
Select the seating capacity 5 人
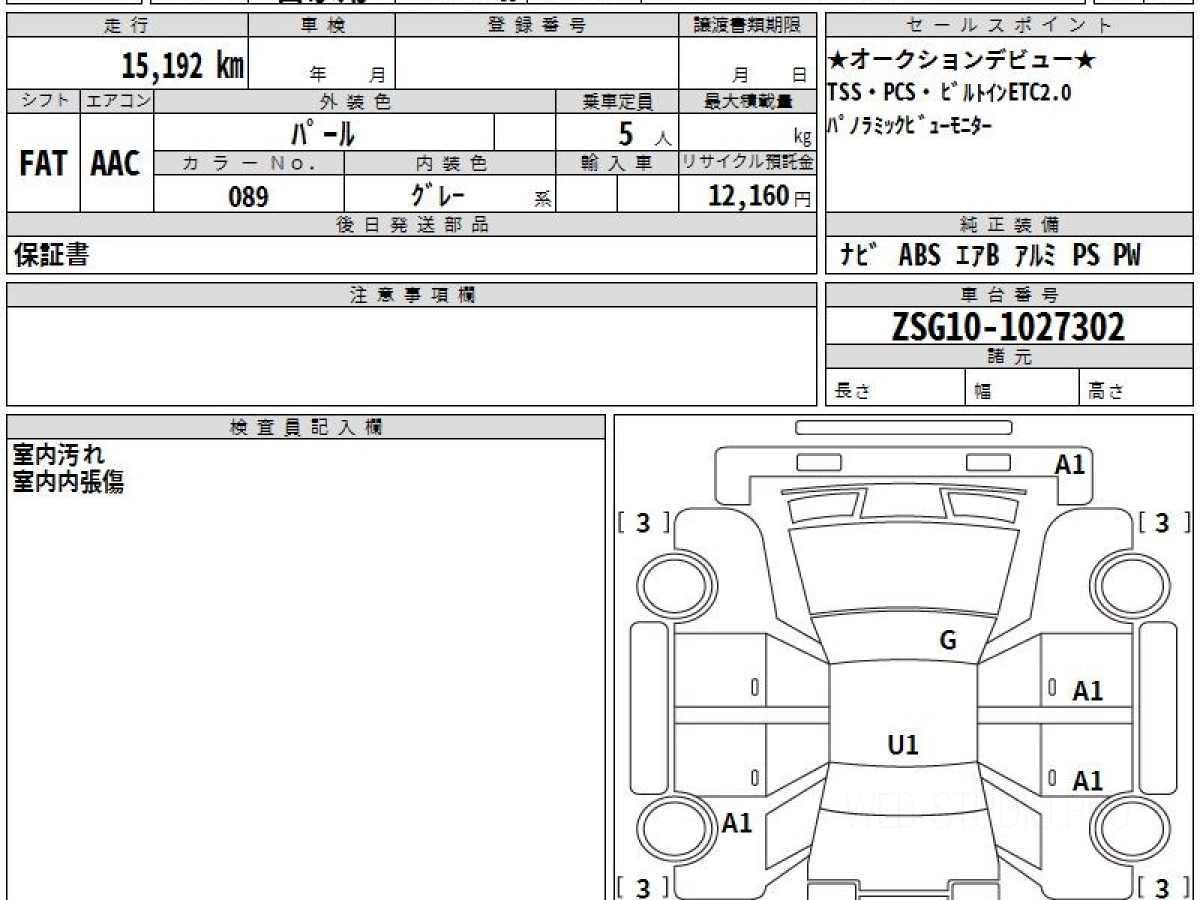644,133
